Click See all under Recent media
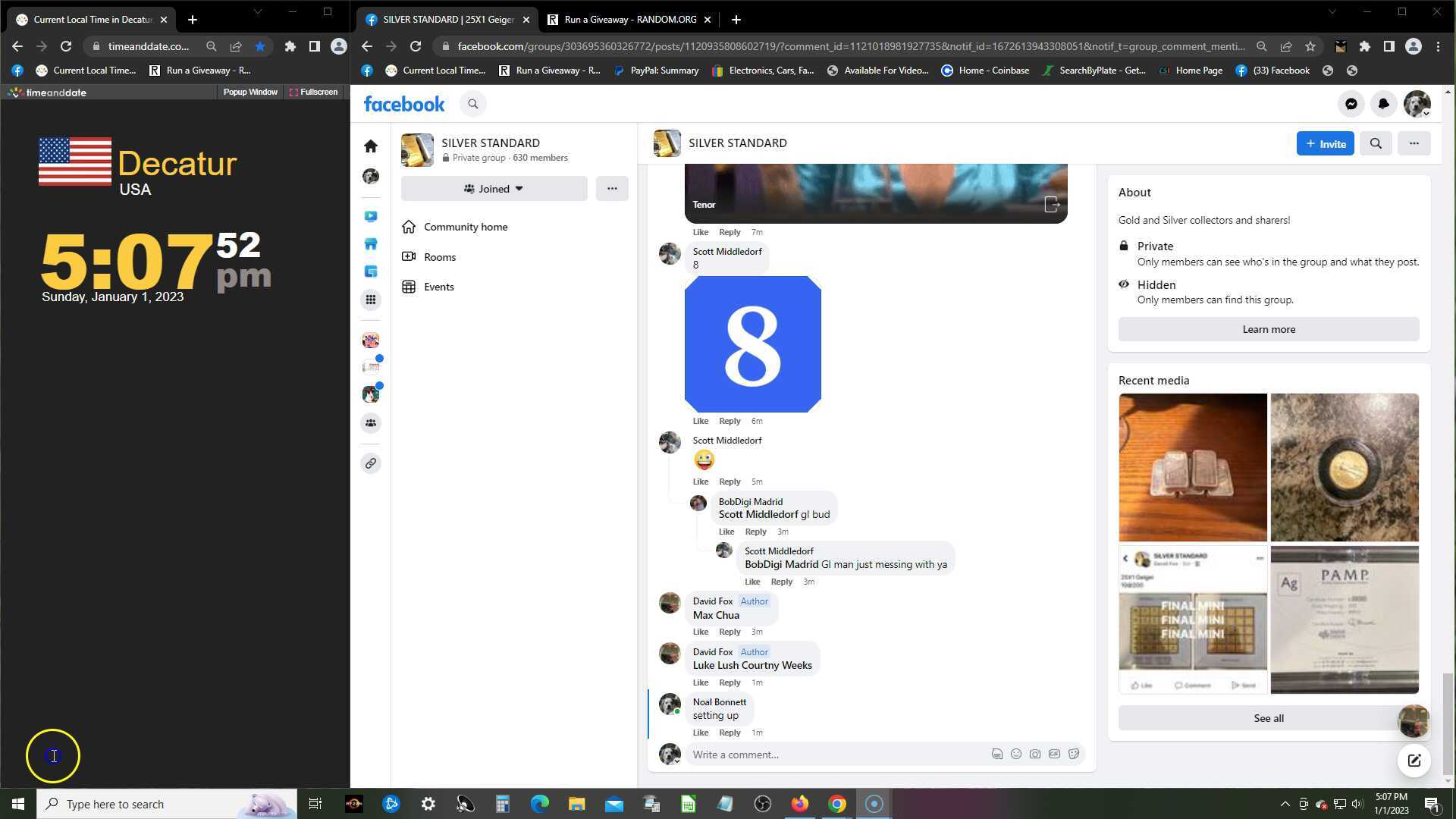The height and width of the screenshot is (819, 1456). [1268, 718]
